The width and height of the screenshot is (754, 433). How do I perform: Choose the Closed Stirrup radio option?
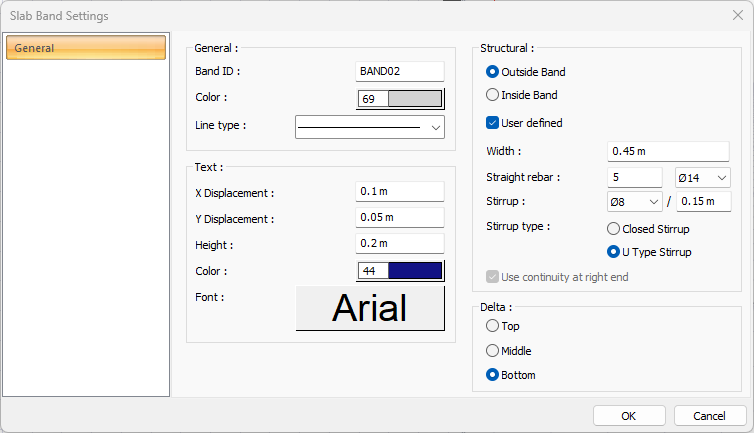pos(614,229)
